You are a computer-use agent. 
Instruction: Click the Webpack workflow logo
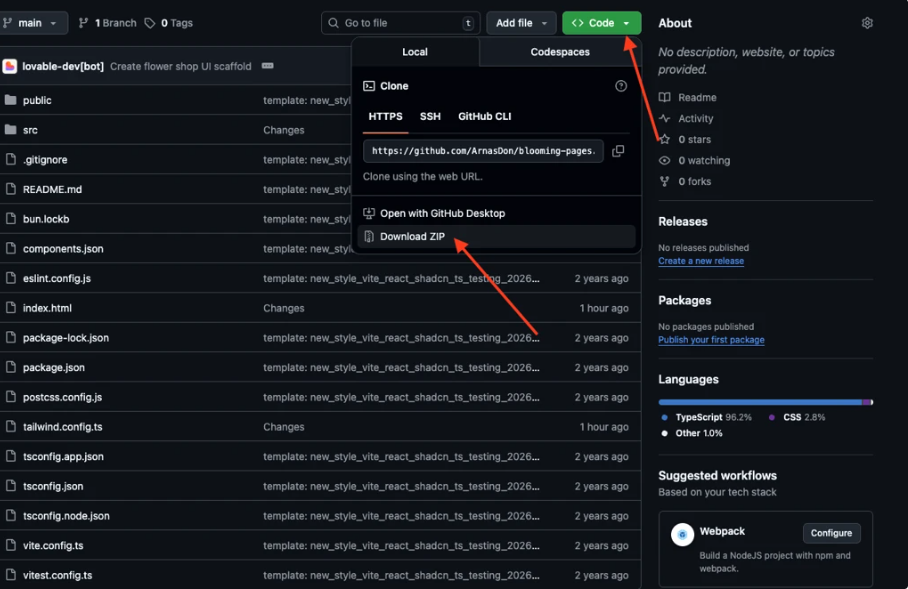(683, 535)
